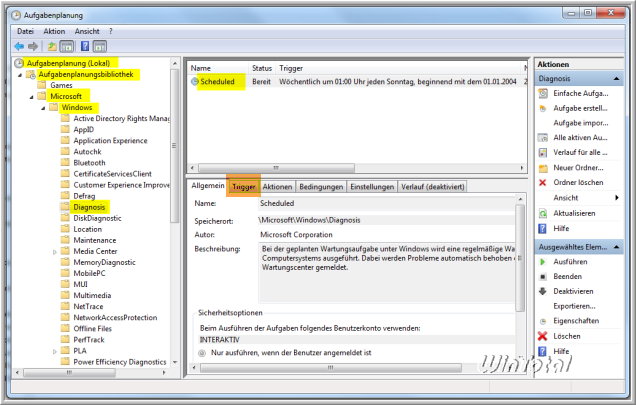Switch to the Aktionen tab

pos(277,187)
